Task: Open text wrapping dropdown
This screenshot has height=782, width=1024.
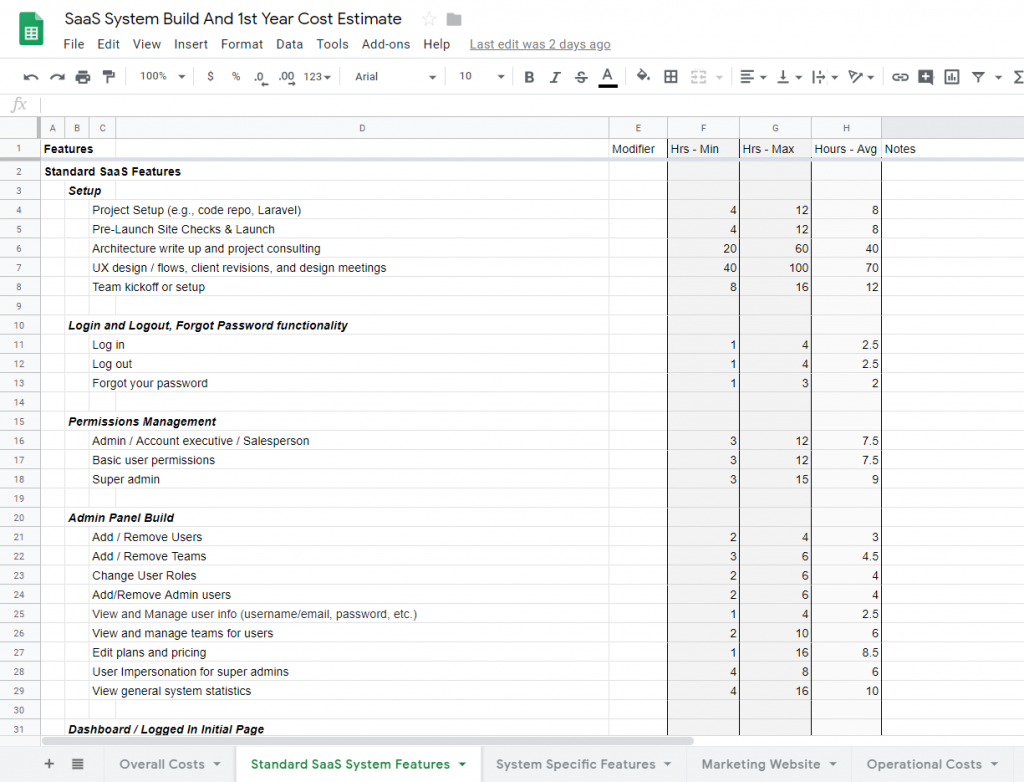Action: tap(824, 77)
